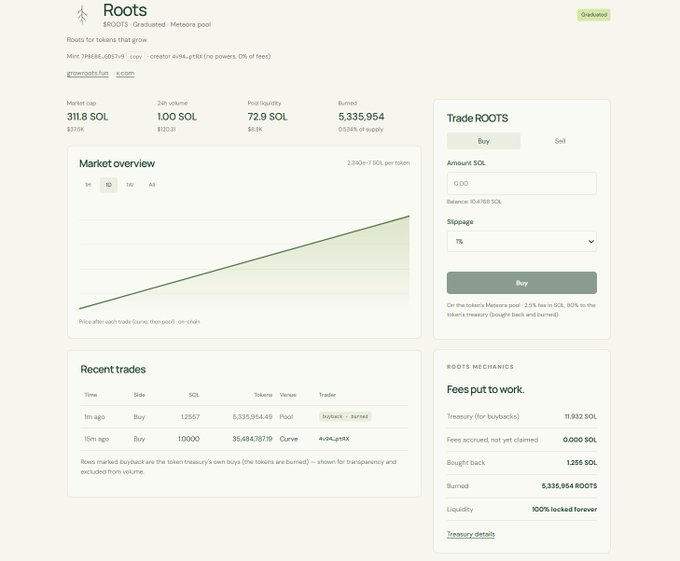Click the 100% locked forever value
The width and height of the screenshot is (680, 561).
tap(565, 509)
